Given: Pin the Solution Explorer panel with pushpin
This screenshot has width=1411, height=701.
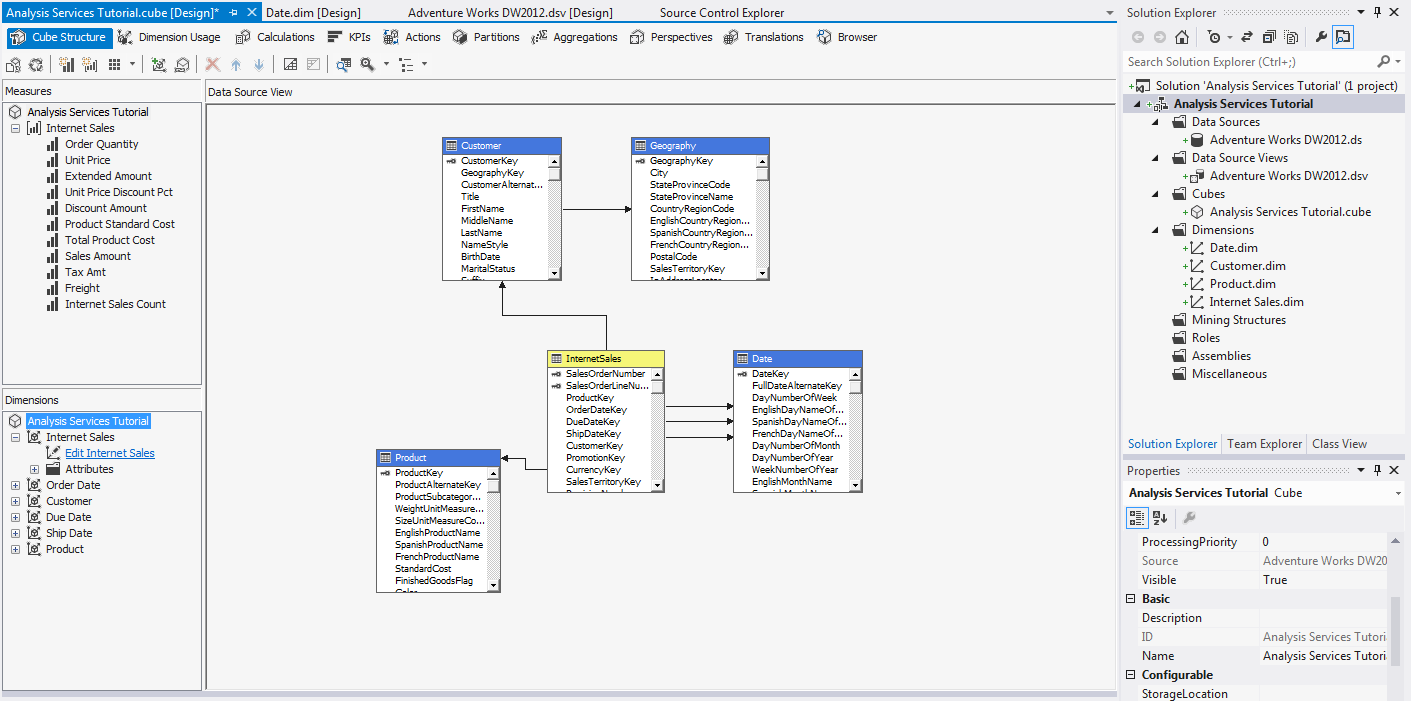Looking at the screenshot, I should pyautogui.click(x=1377, y=12).
